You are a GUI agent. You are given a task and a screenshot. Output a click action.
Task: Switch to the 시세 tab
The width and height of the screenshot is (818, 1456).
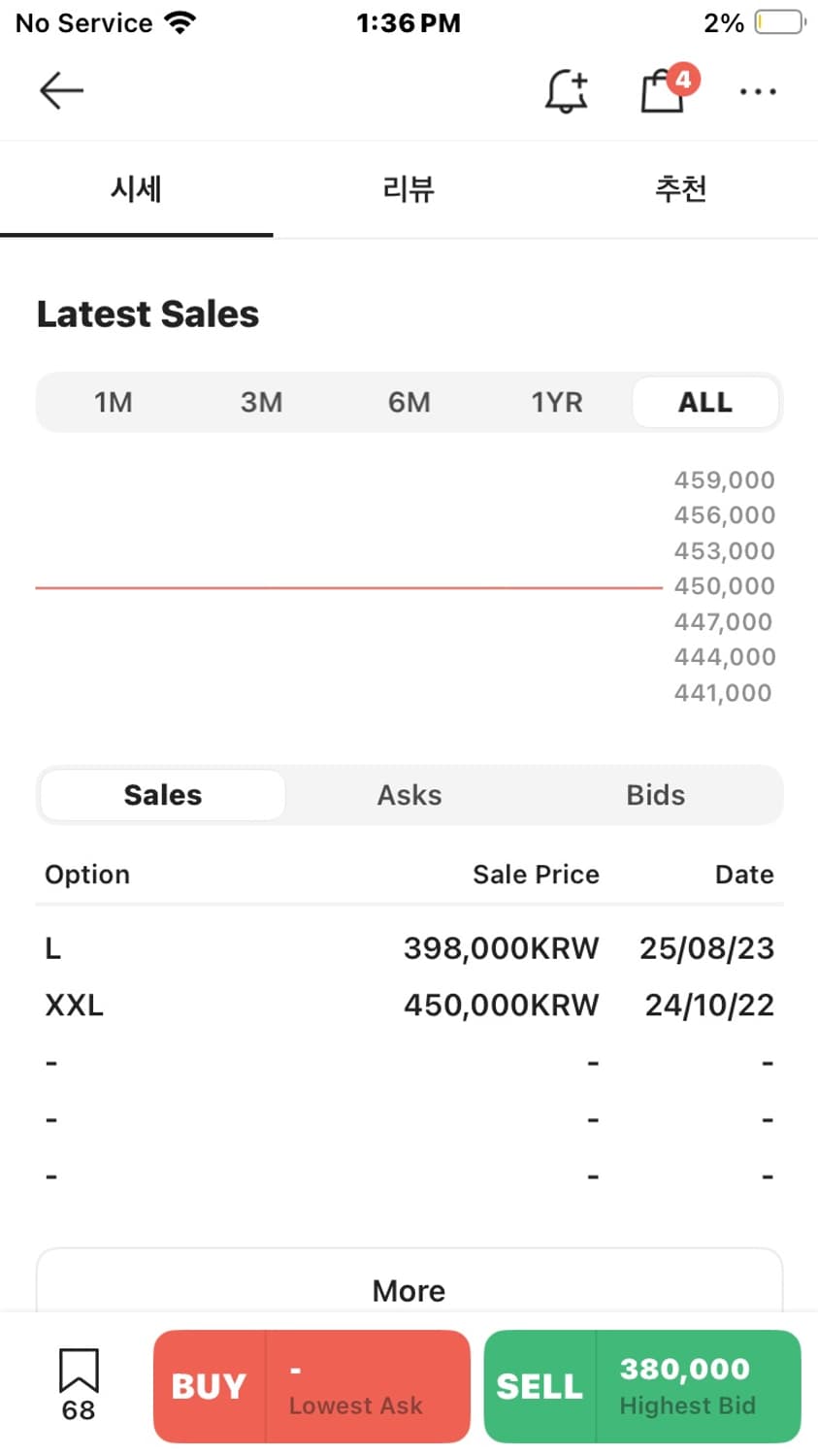pos(136,188)
